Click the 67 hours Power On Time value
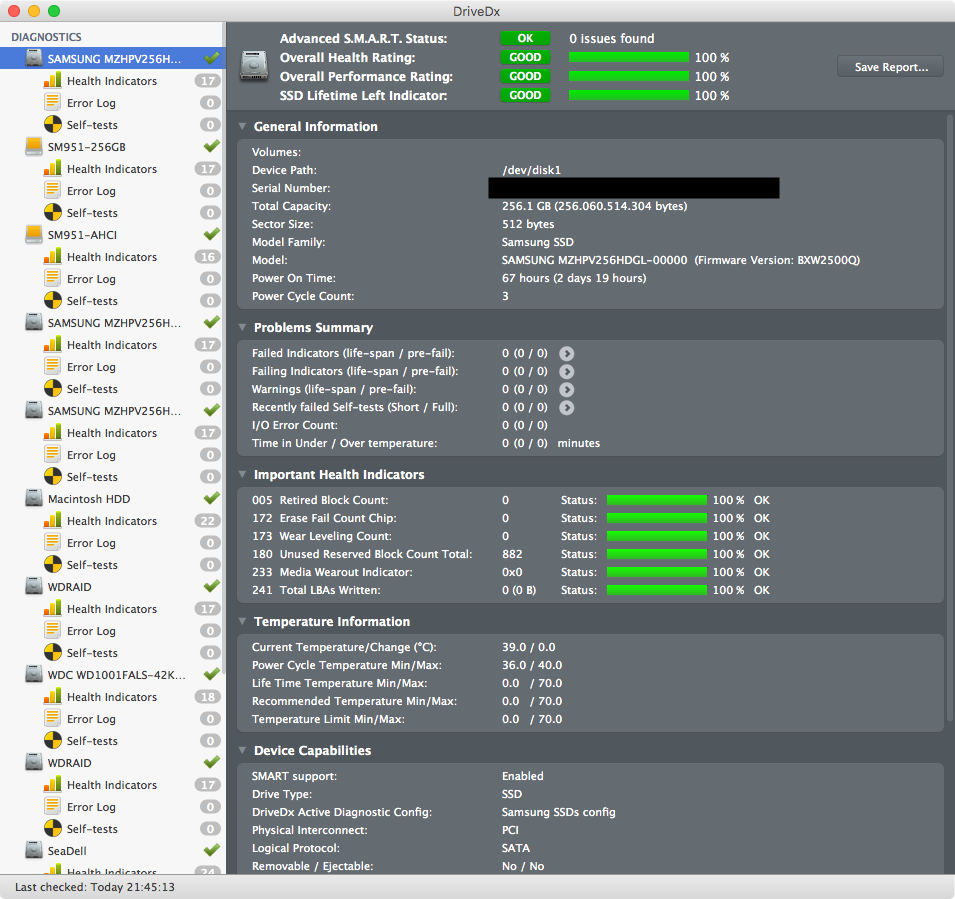955x899 pixels. pyautogui.click(x=574, y=278)
